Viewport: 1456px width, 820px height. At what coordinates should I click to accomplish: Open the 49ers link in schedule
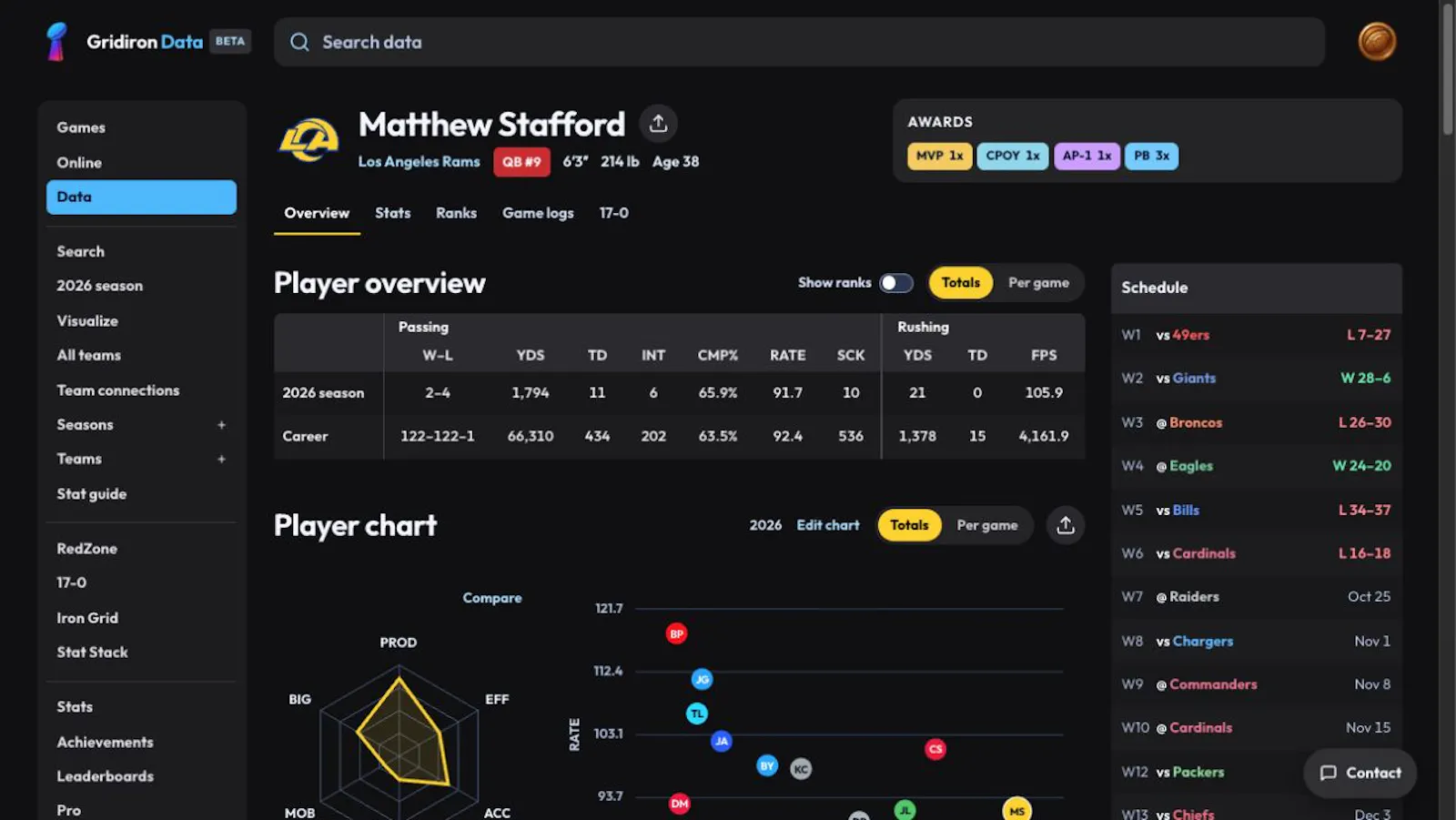(1191, 335)
